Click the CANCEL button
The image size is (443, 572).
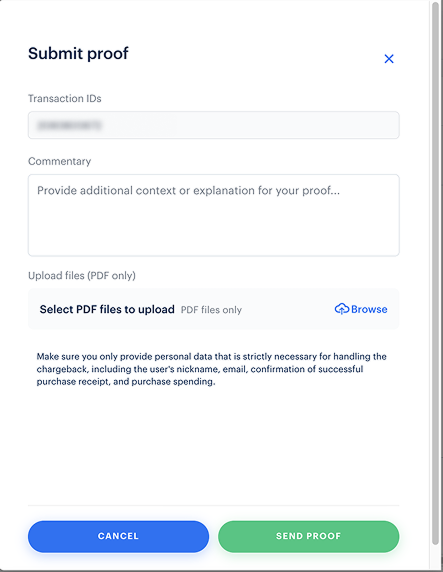pos(118,536)
